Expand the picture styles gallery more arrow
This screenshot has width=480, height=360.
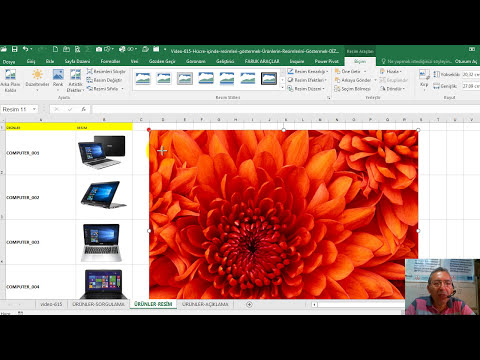coord(282,88)
